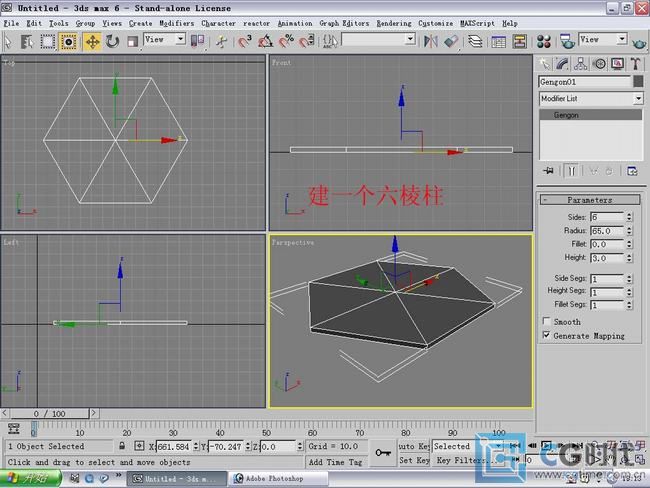The height and width of the screenshot is (488, 650).
Task: Toggle Percent Snap
Action: click(x=286, y=41)
